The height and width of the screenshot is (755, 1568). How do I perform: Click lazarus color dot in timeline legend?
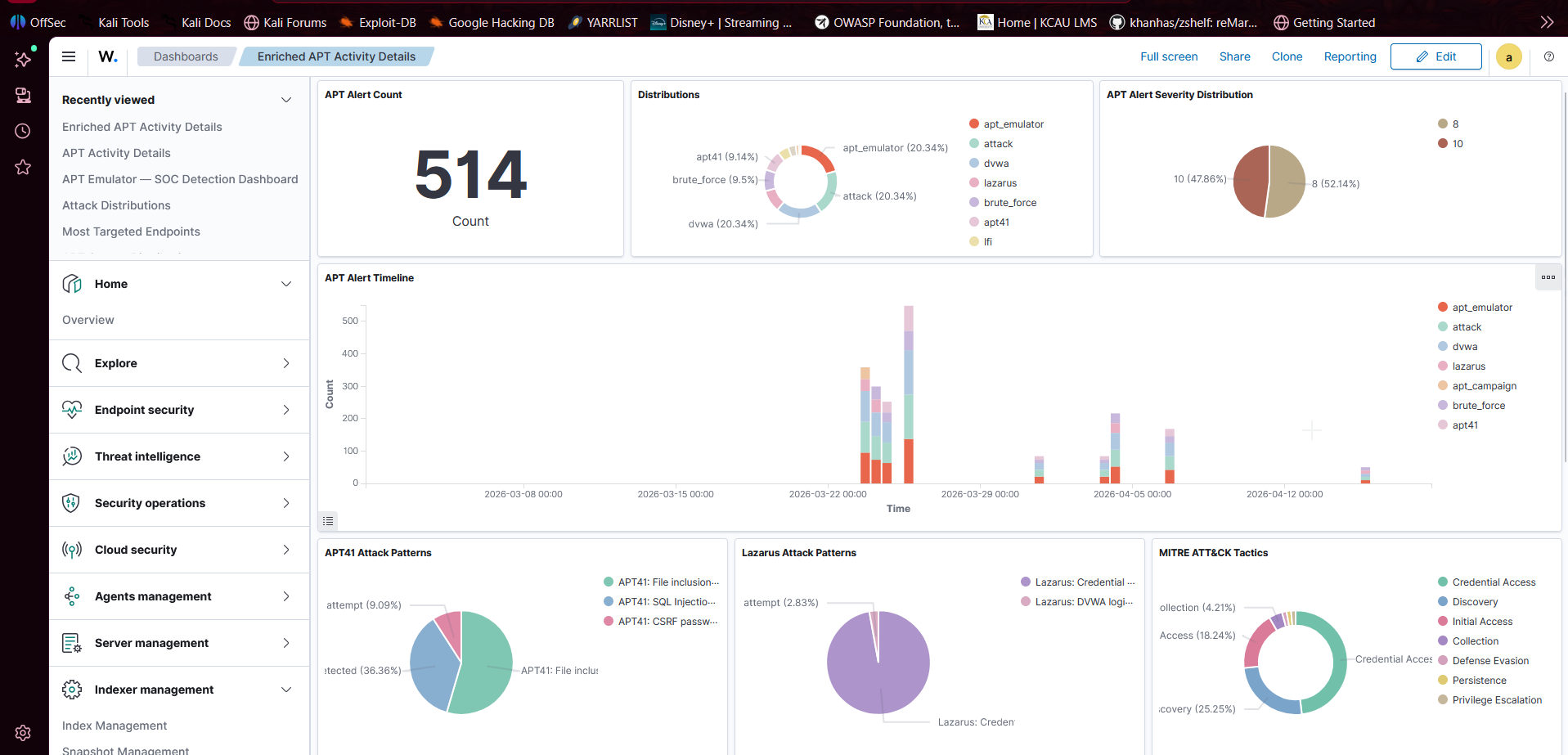tap(1443, 366)
